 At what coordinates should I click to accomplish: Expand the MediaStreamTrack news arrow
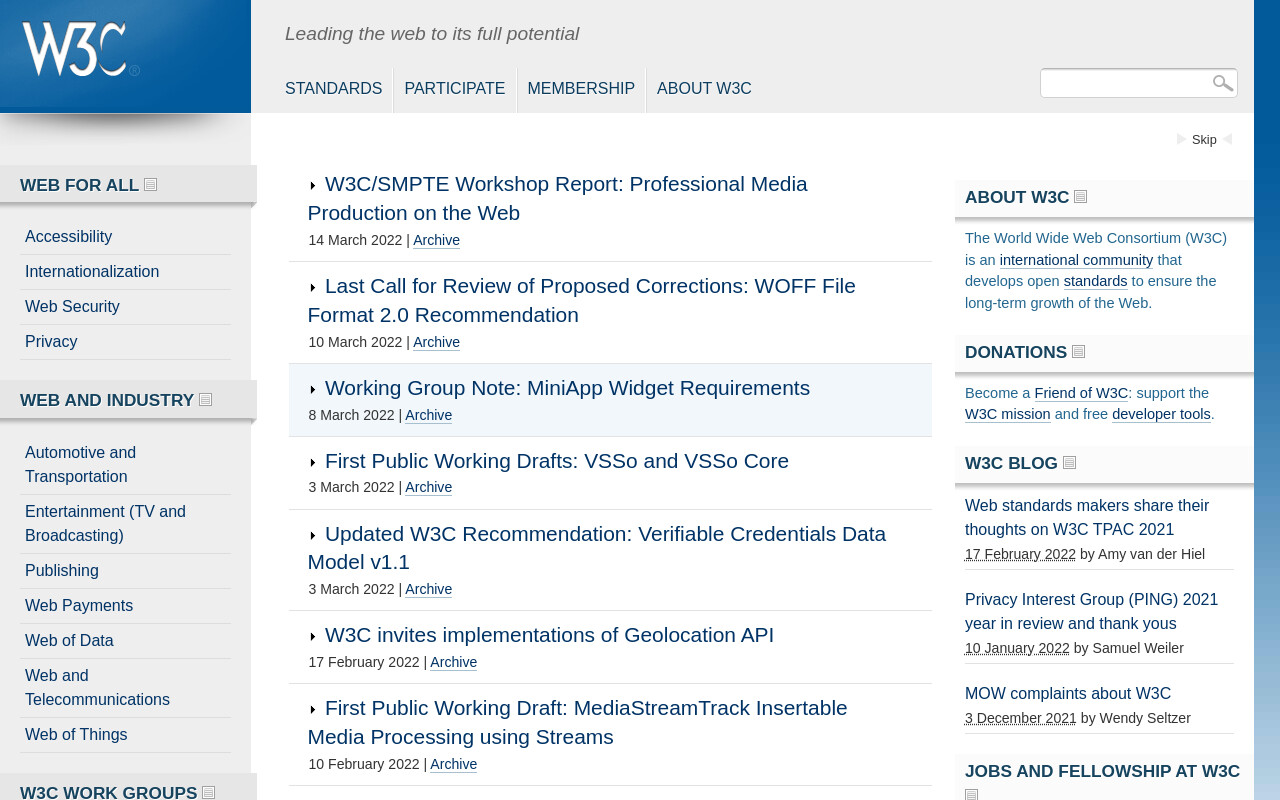(x=313, y=710)
